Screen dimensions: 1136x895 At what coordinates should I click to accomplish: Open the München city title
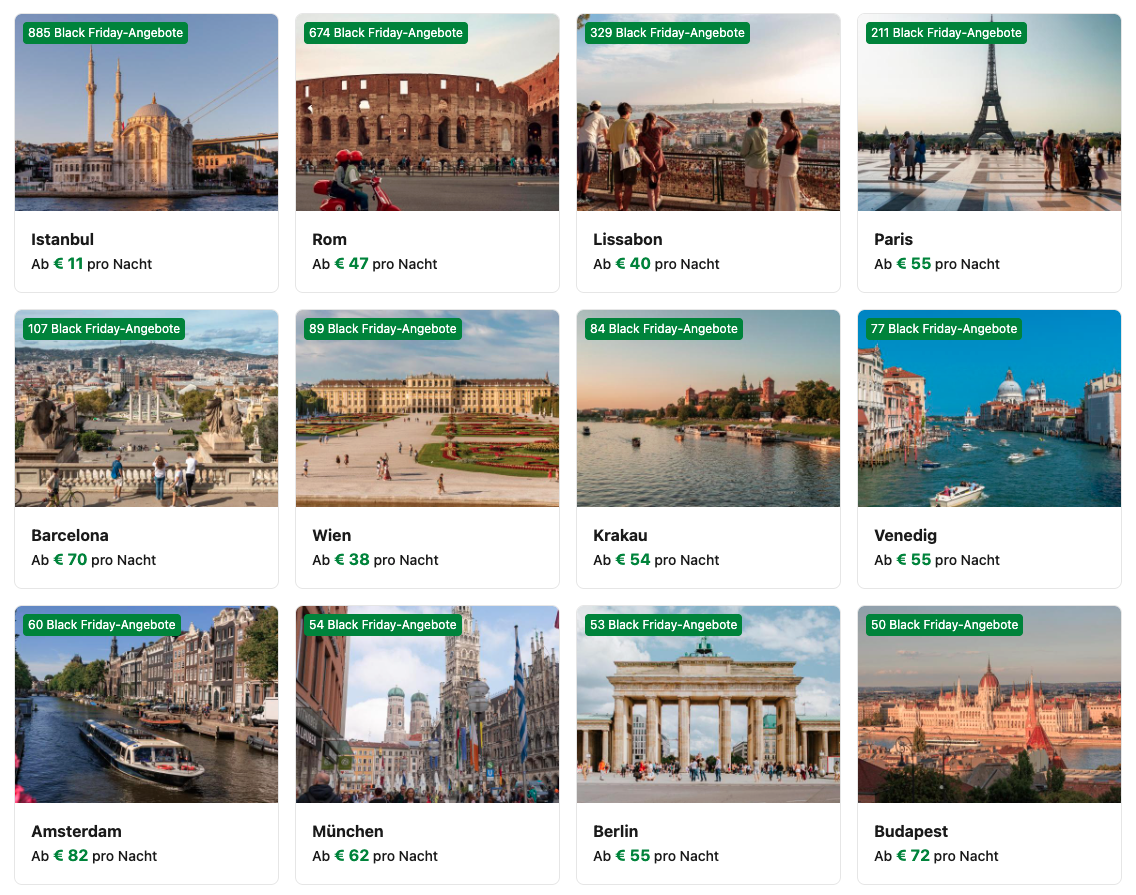tap(348, 831)
